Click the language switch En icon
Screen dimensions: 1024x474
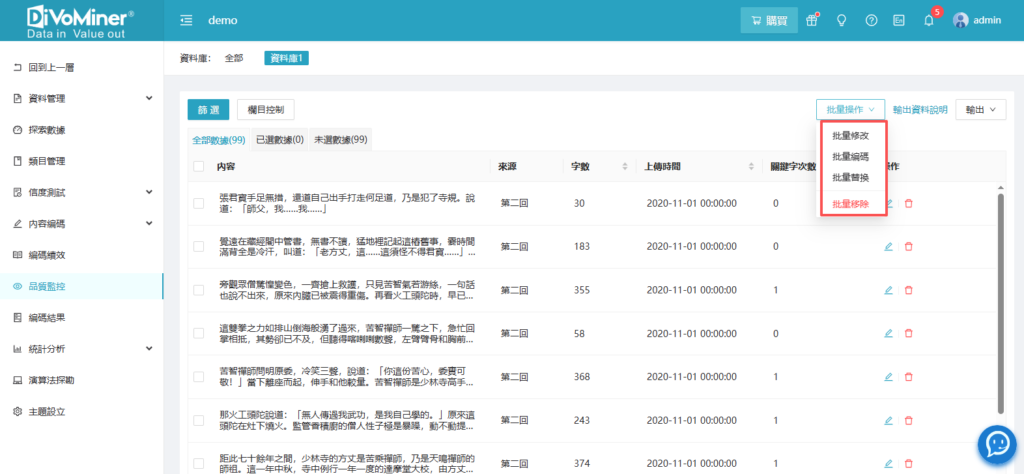point(899,20)
